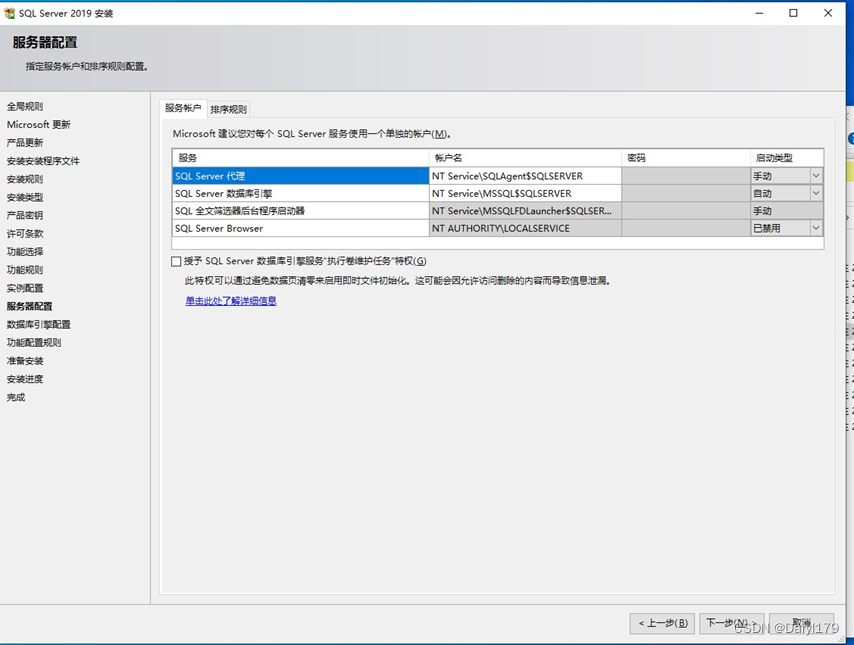Select the SQL Server 数据库引擎 service row
This screenshot has width=854, height=645.
click(301, 193)
